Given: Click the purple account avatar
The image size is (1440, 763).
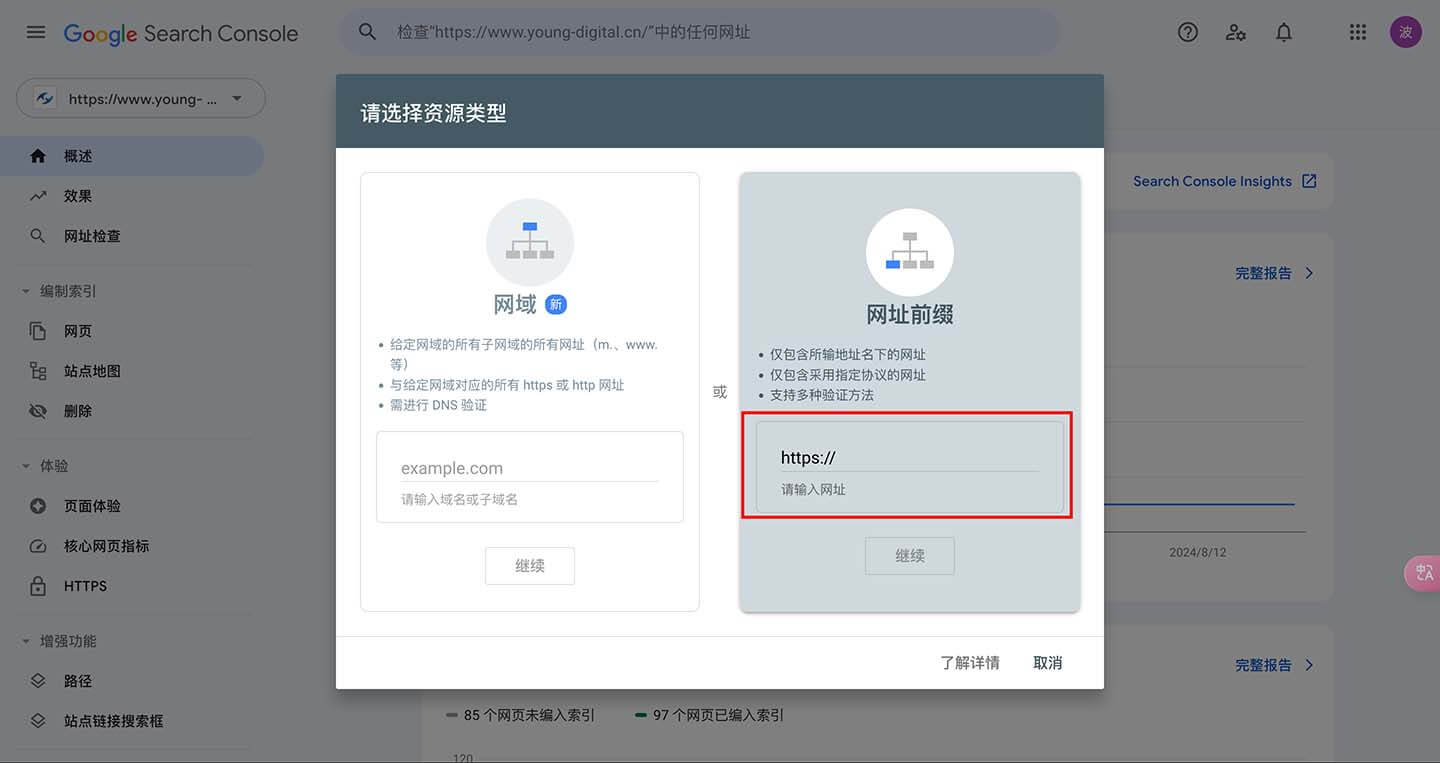Looking at the screenshot, I should [x=1405, y=32].
